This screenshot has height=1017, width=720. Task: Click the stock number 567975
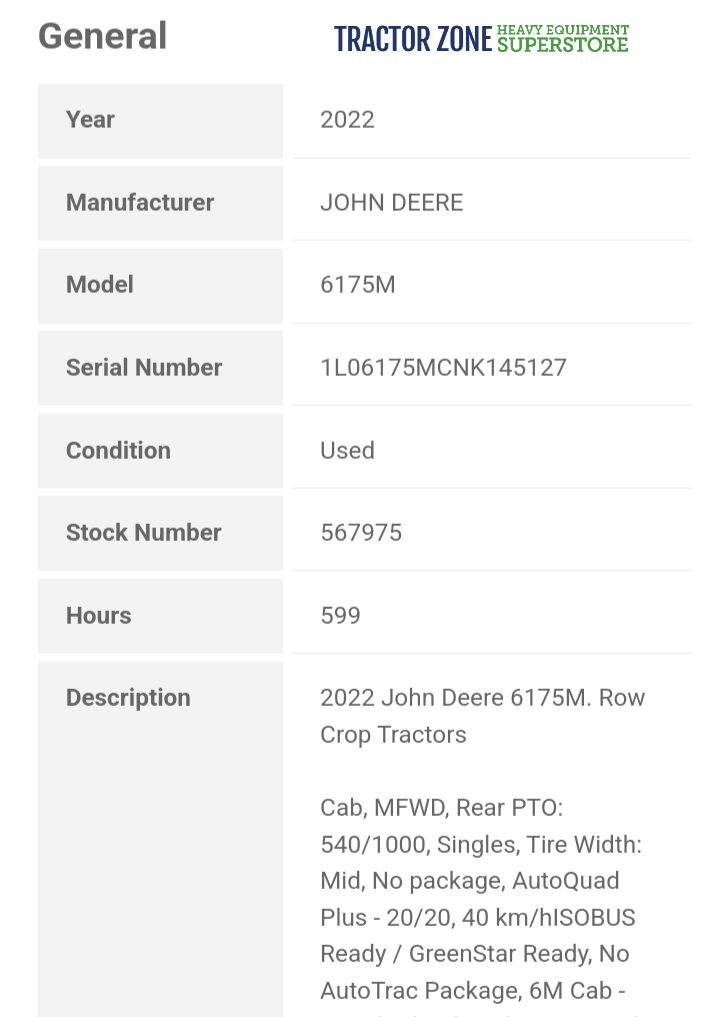pyautogui.click(x=361, y=533)
